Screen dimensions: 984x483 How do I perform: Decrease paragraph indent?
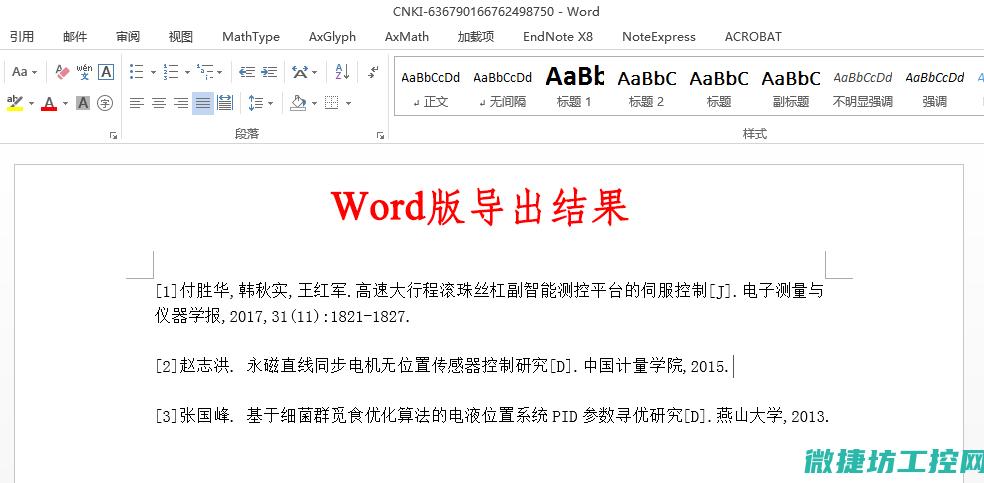pyautogui.click(x=247, y=72)
